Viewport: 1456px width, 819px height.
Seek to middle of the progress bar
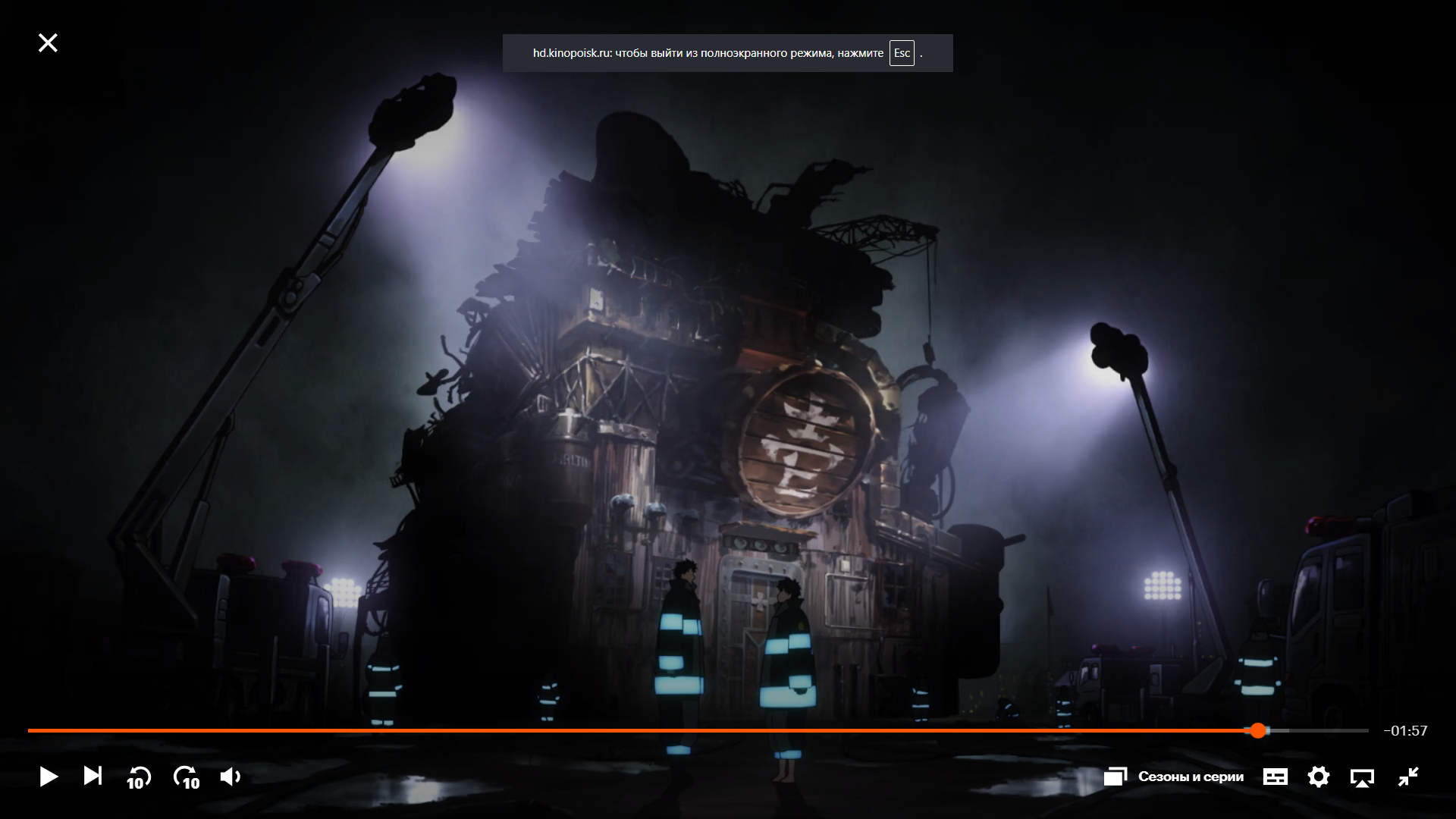pyautogui.click(x=698, y=730)
